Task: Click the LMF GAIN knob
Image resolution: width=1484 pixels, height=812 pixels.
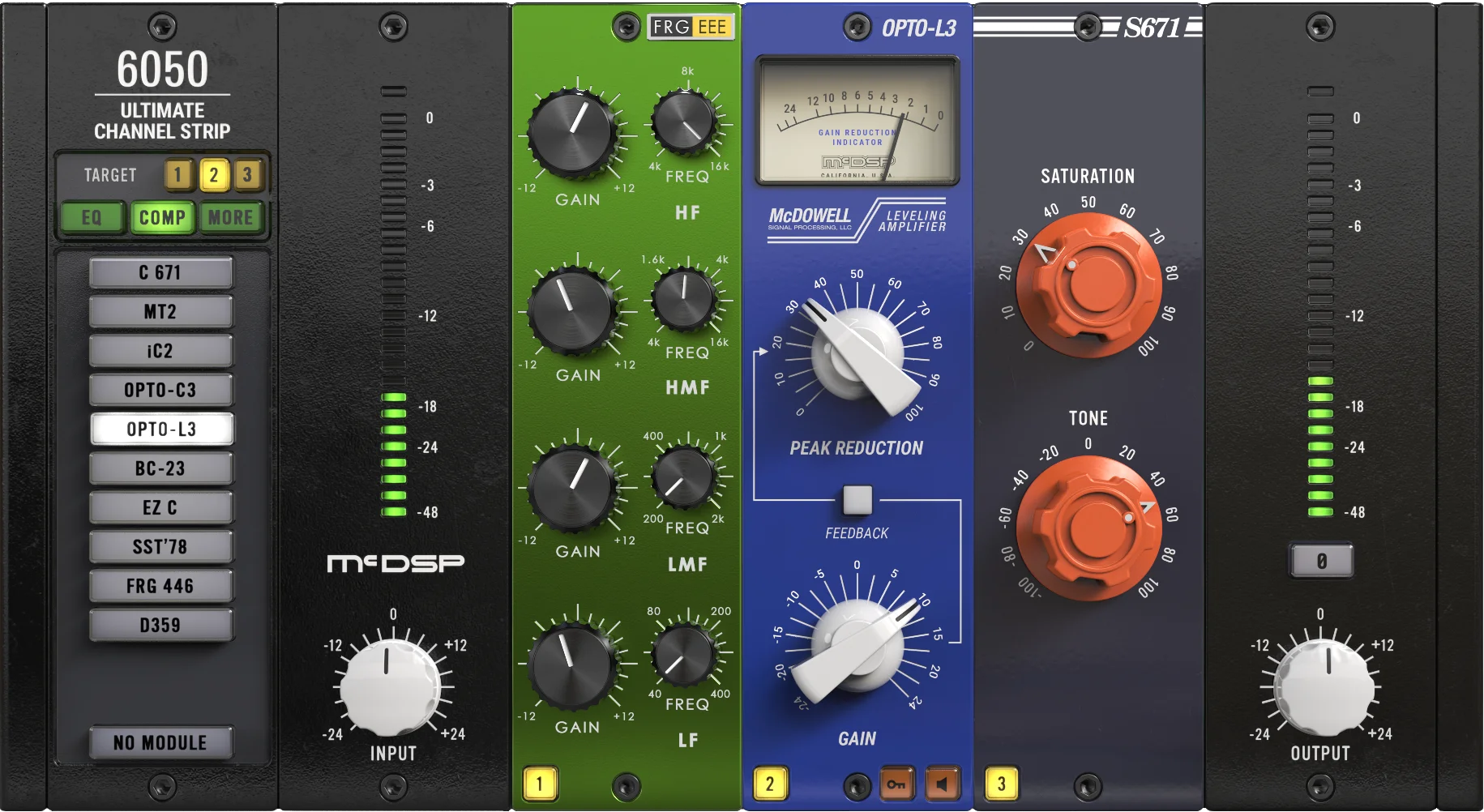Action: (572, 486)
